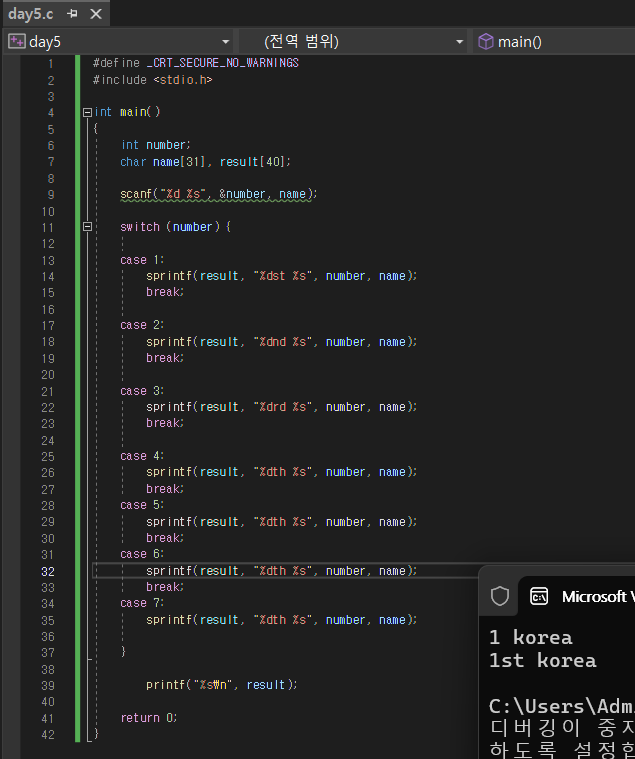Screen dimensions: 635x759
Task: Click 'case 4:' label
Action: [x=142, y=456]
